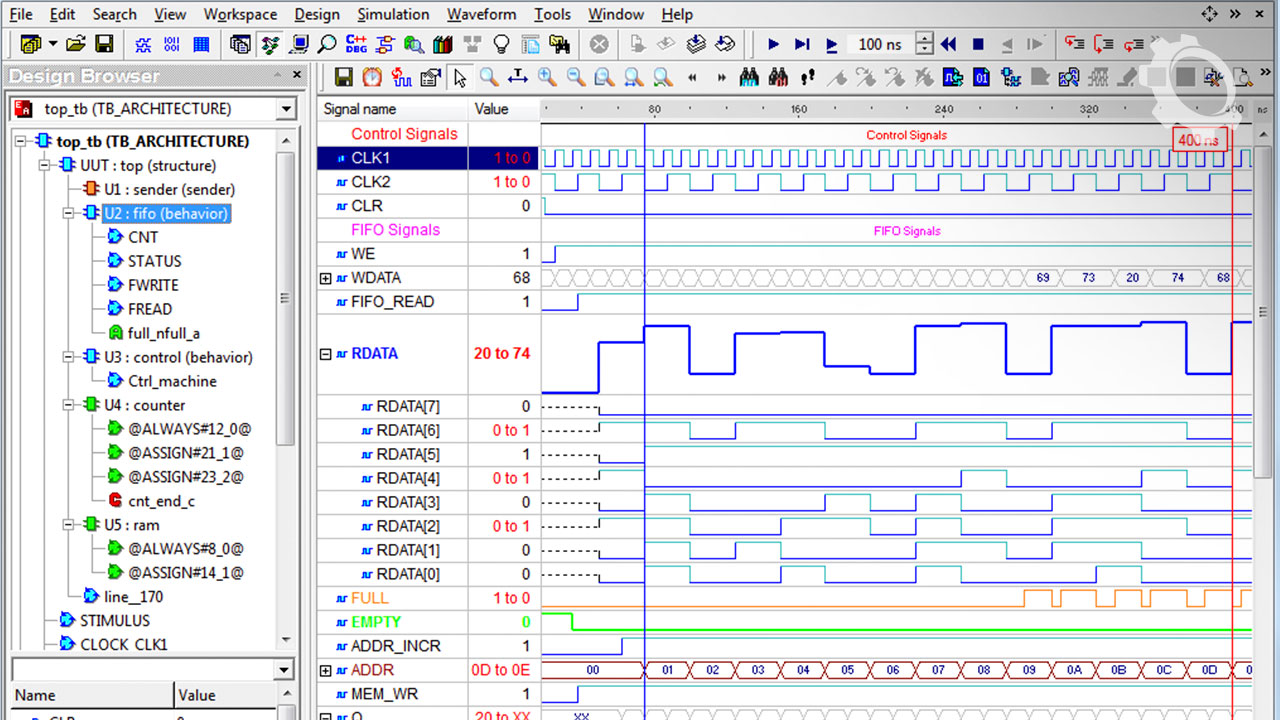Select the measurement mode tool
Screen dimensions: 1280x720
[x=518, y=77]
